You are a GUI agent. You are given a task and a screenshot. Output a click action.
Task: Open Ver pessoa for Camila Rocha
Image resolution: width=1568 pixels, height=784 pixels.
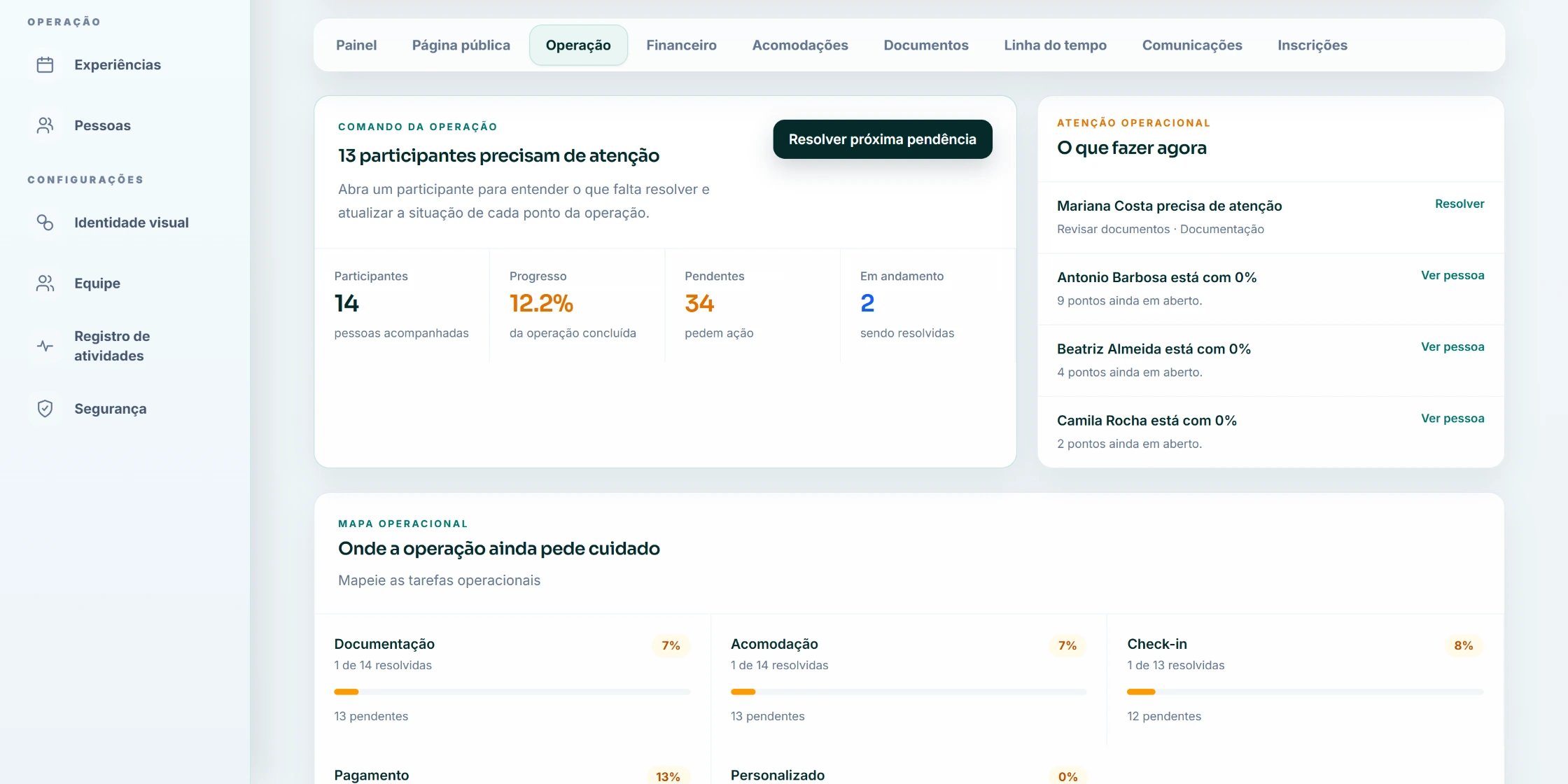(x=1452, y=418)
